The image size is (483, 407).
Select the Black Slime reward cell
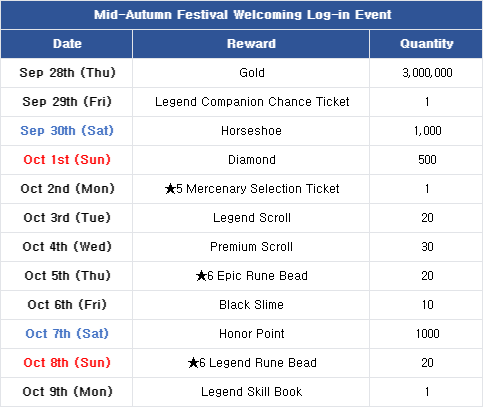[x=251, y=305]
